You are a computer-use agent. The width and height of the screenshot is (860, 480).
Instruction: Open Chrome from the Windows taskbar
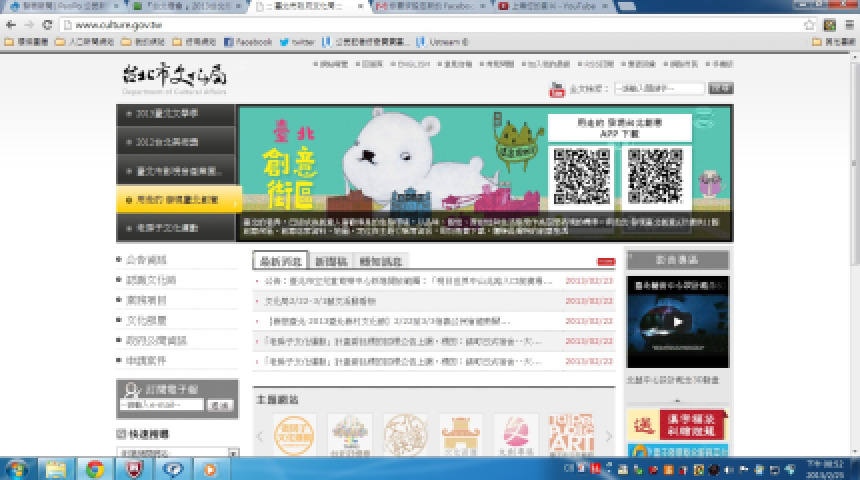tap(94, 468)
